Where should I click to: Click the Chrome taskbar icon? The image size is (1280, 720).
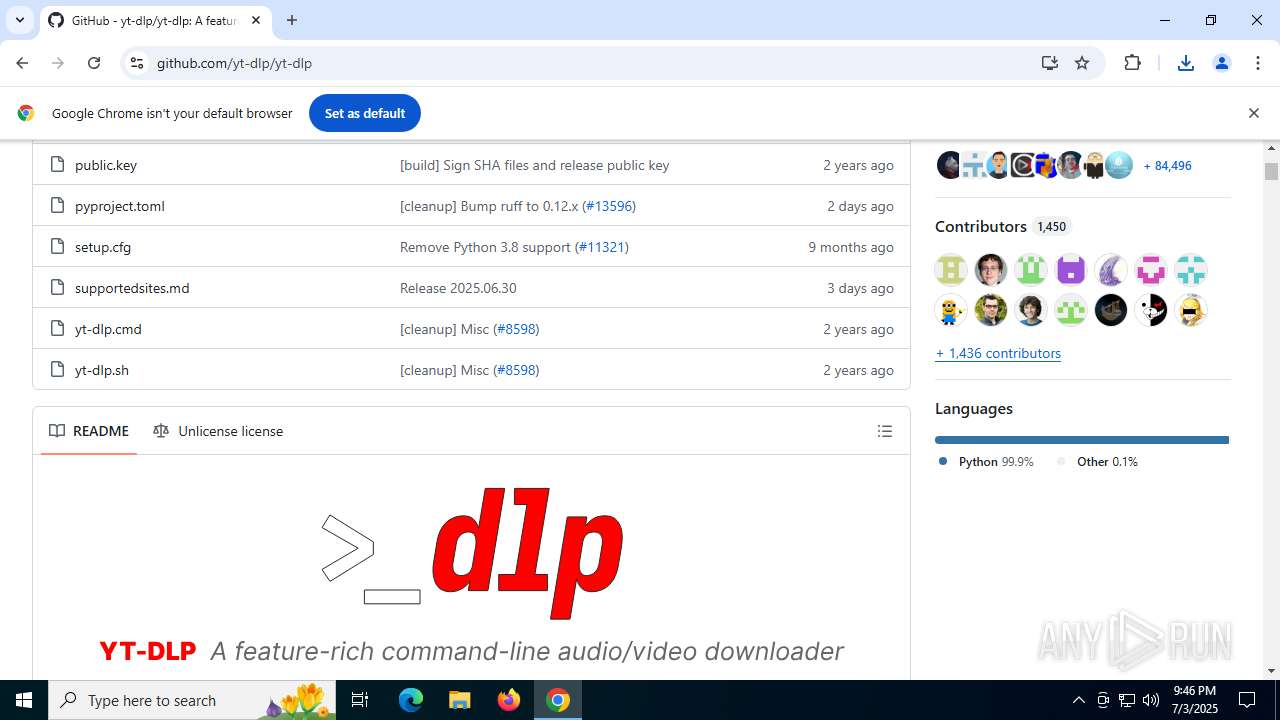tap(558, 700)
